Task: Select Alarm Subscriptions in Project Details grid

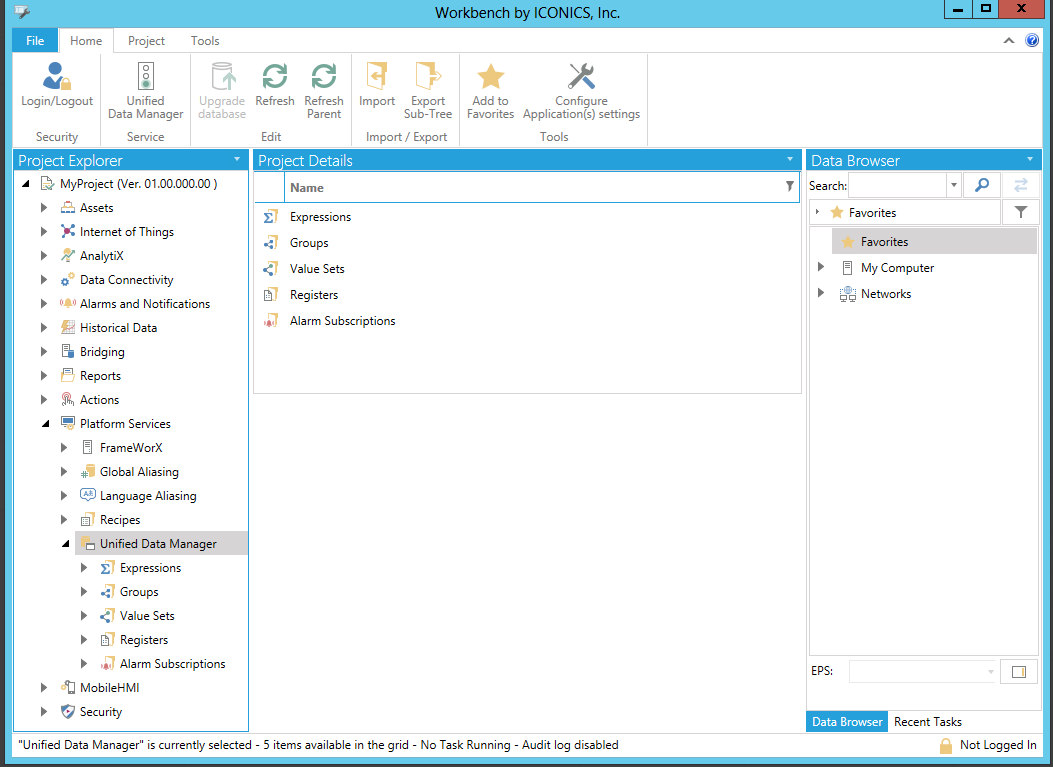Action: [x=342, y=321]
